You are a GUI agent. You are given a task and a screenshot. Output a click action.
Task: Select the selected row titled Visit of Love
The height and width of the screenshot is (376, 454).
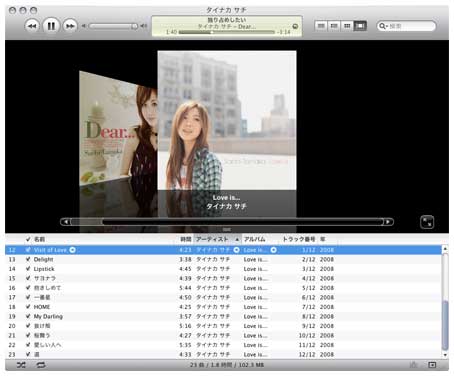223,250
